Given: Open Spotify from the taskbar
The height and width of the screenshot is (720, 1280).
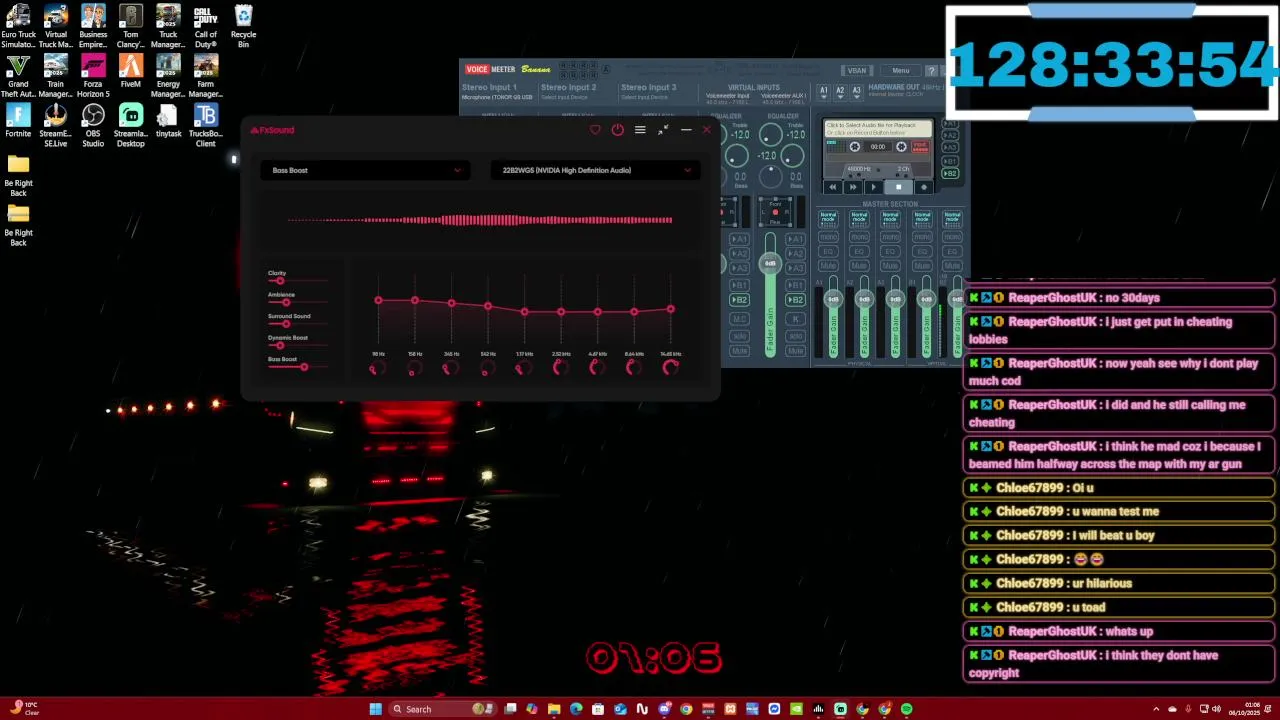Looking at the screenshot, I should coord(906,709).
